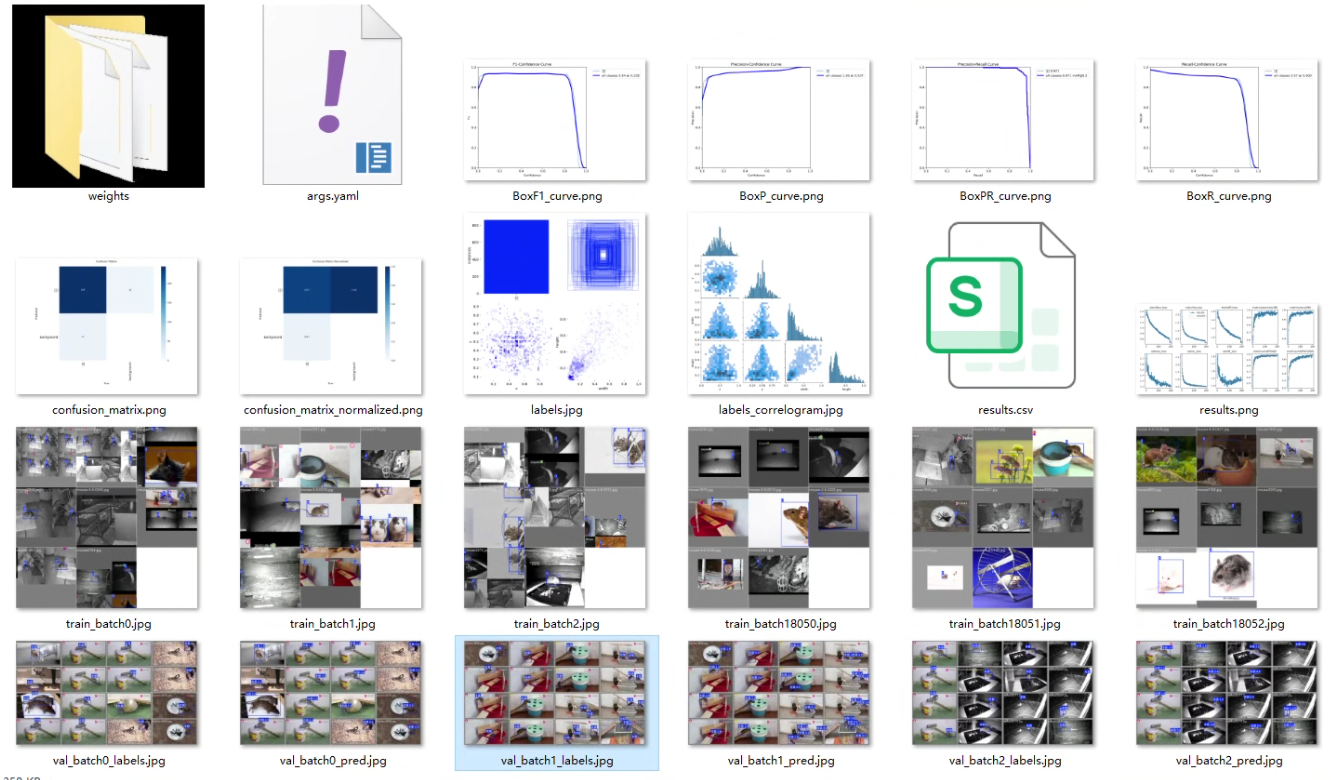The image size is (1331, 780).
Task: Click the 'BoxR_curve.png' file name
Action: coord(1229,196)
